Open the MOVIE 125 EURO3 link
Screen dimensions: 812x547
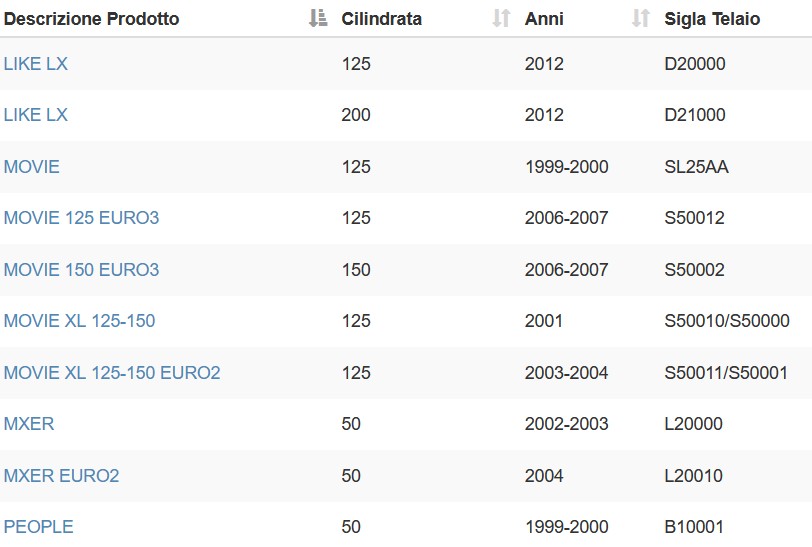point(81,218)
